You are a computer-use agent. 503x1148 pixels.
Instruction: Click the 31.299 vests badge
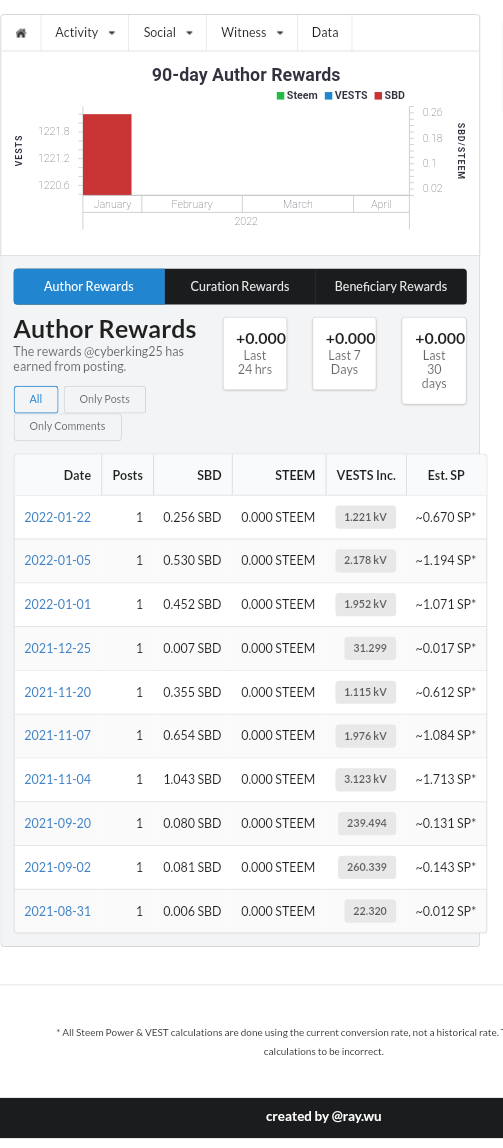[x=370, y=648]
